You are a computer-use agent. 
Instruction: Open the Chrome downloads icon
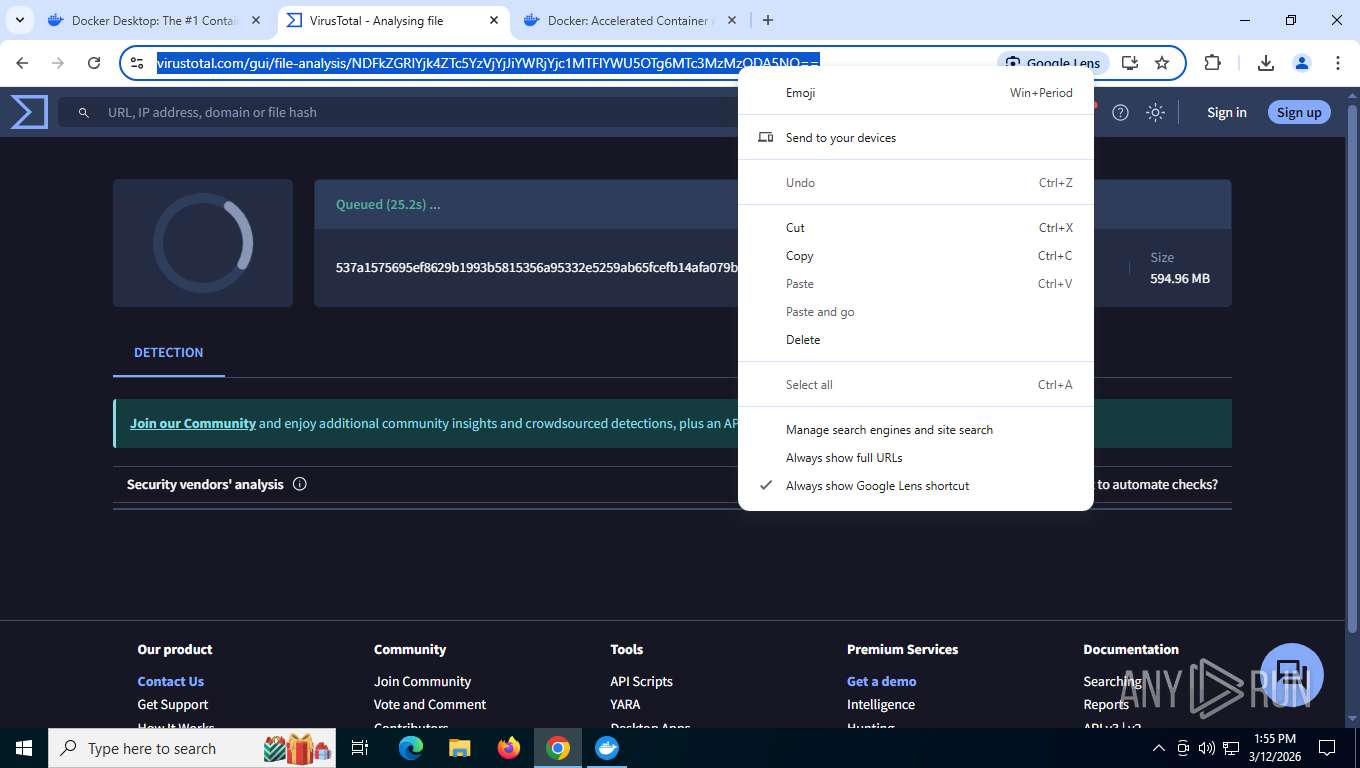pyautogui.click(x=1266, y=63)
